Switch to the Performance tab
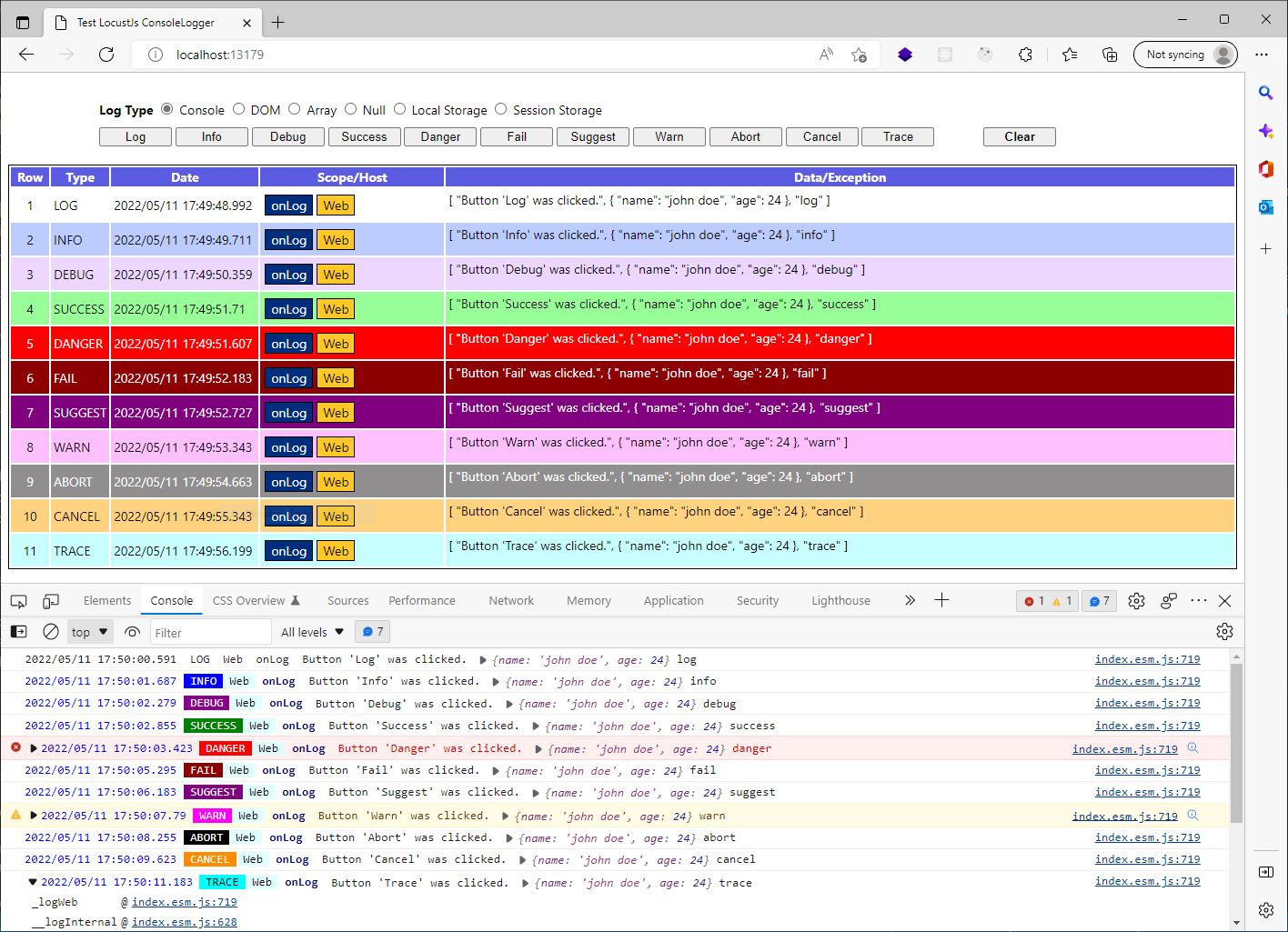 [422, 601]
